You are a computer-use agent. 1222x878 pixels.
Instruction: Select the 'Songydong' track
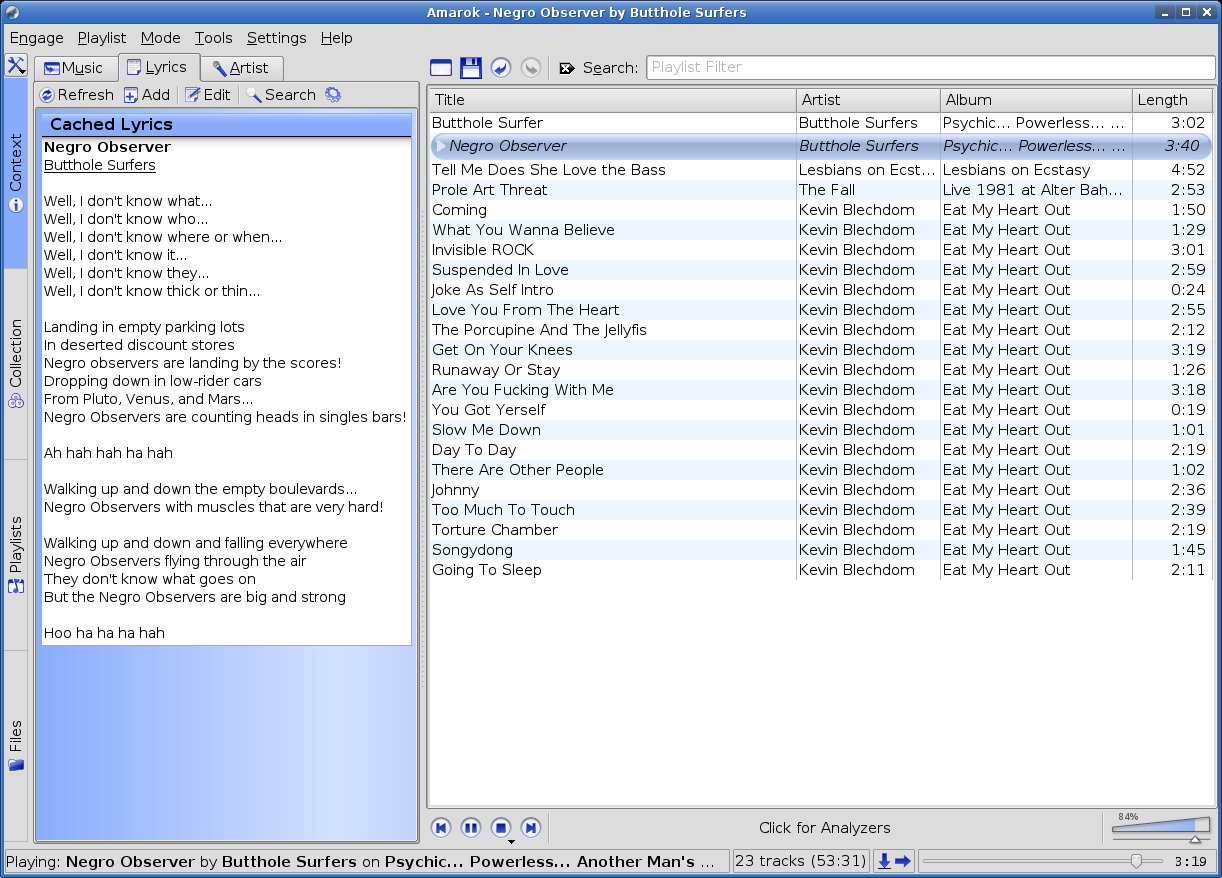point(820,550)
